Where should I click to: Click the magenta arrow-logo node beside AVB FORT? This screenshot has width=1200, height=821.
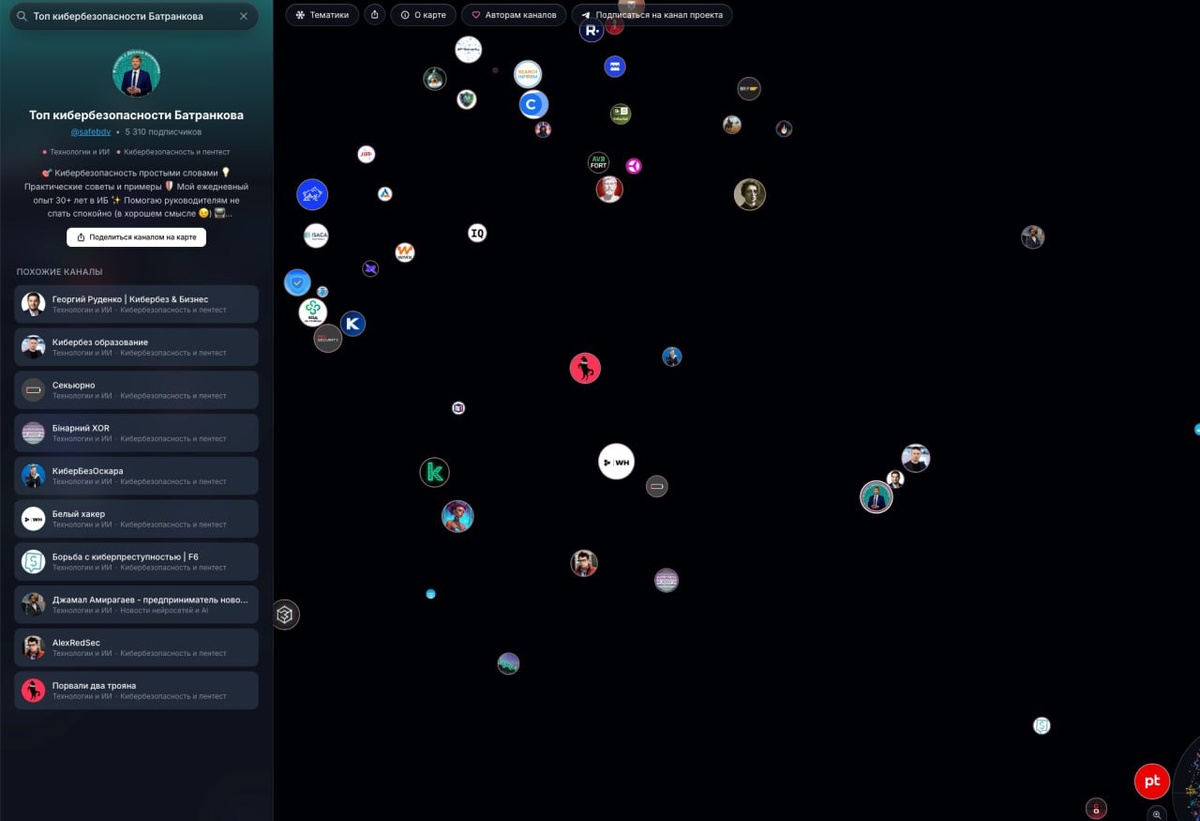tap(633, 166)
